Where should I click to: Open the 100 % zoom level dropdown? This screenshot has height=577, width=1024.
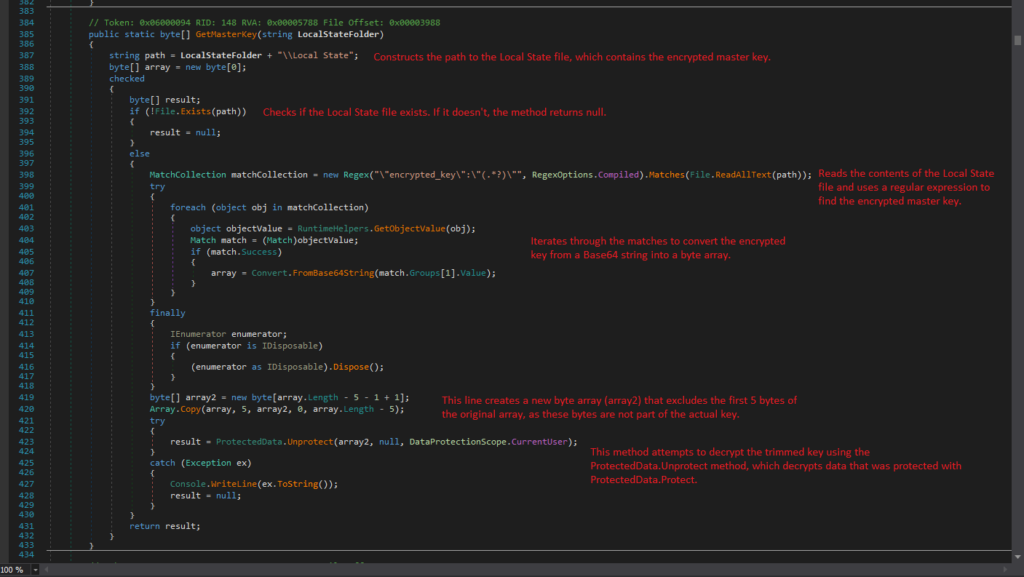pos(37,569)
